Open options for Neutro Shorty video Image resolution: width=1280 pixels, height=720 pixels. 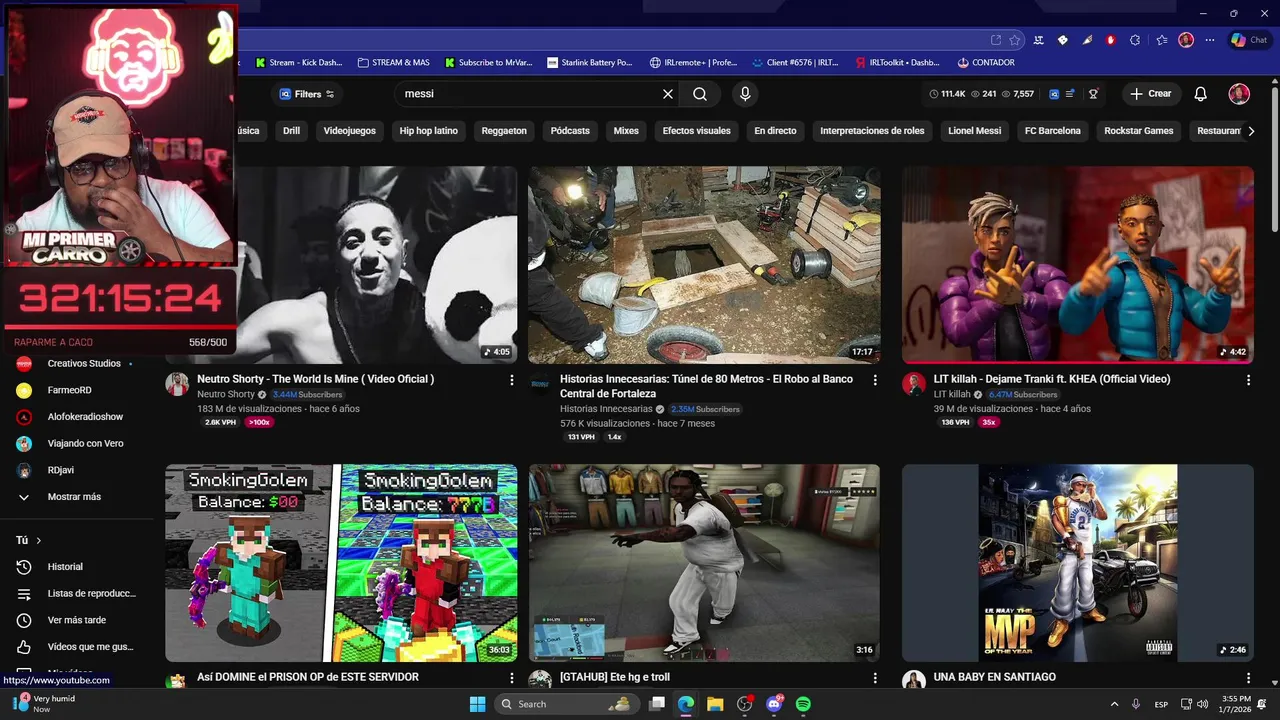[x=512, y=380]
